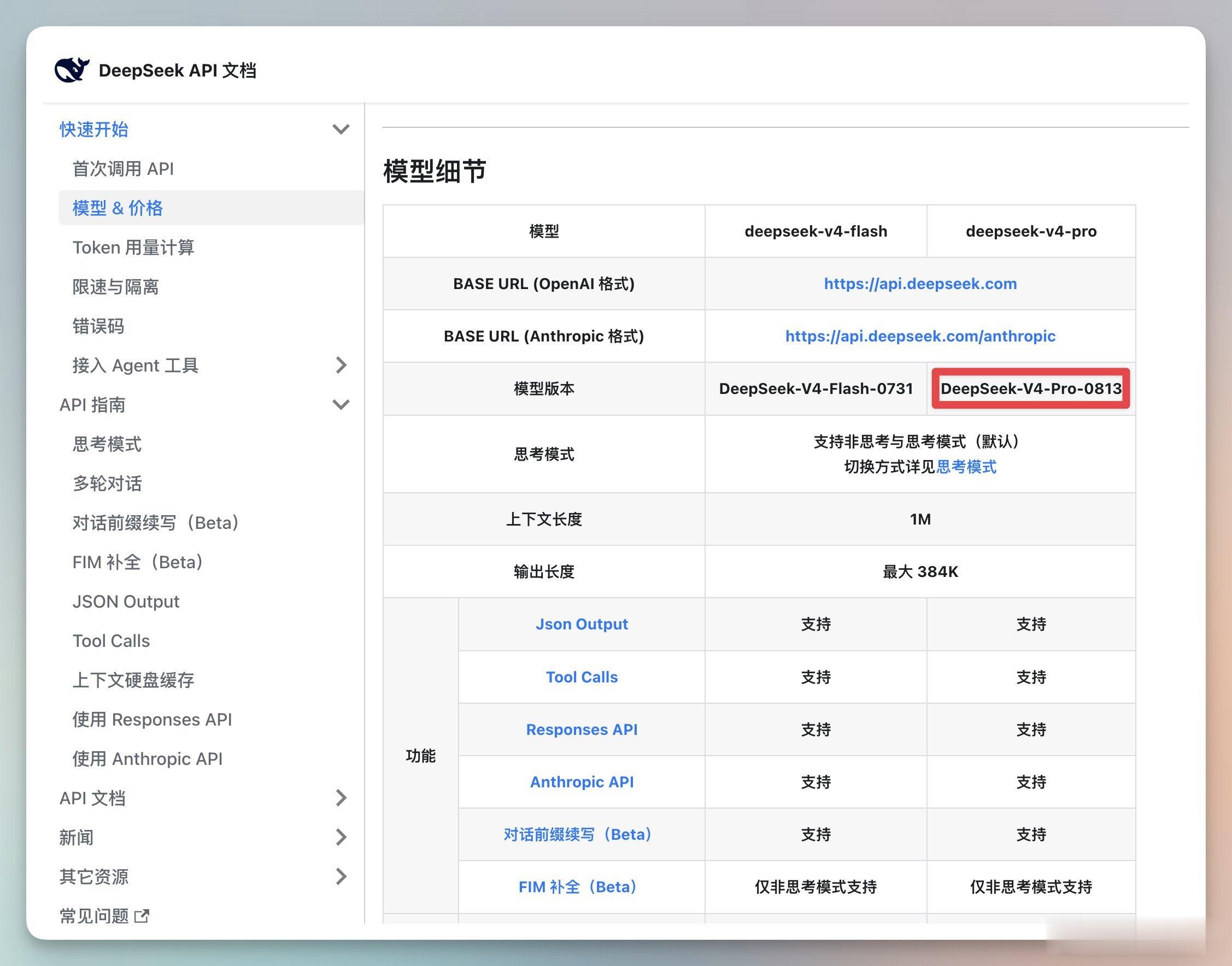The image size is (1232, 966).
Task: Open 使用 Responses API sidebar item
Action: 152,720
